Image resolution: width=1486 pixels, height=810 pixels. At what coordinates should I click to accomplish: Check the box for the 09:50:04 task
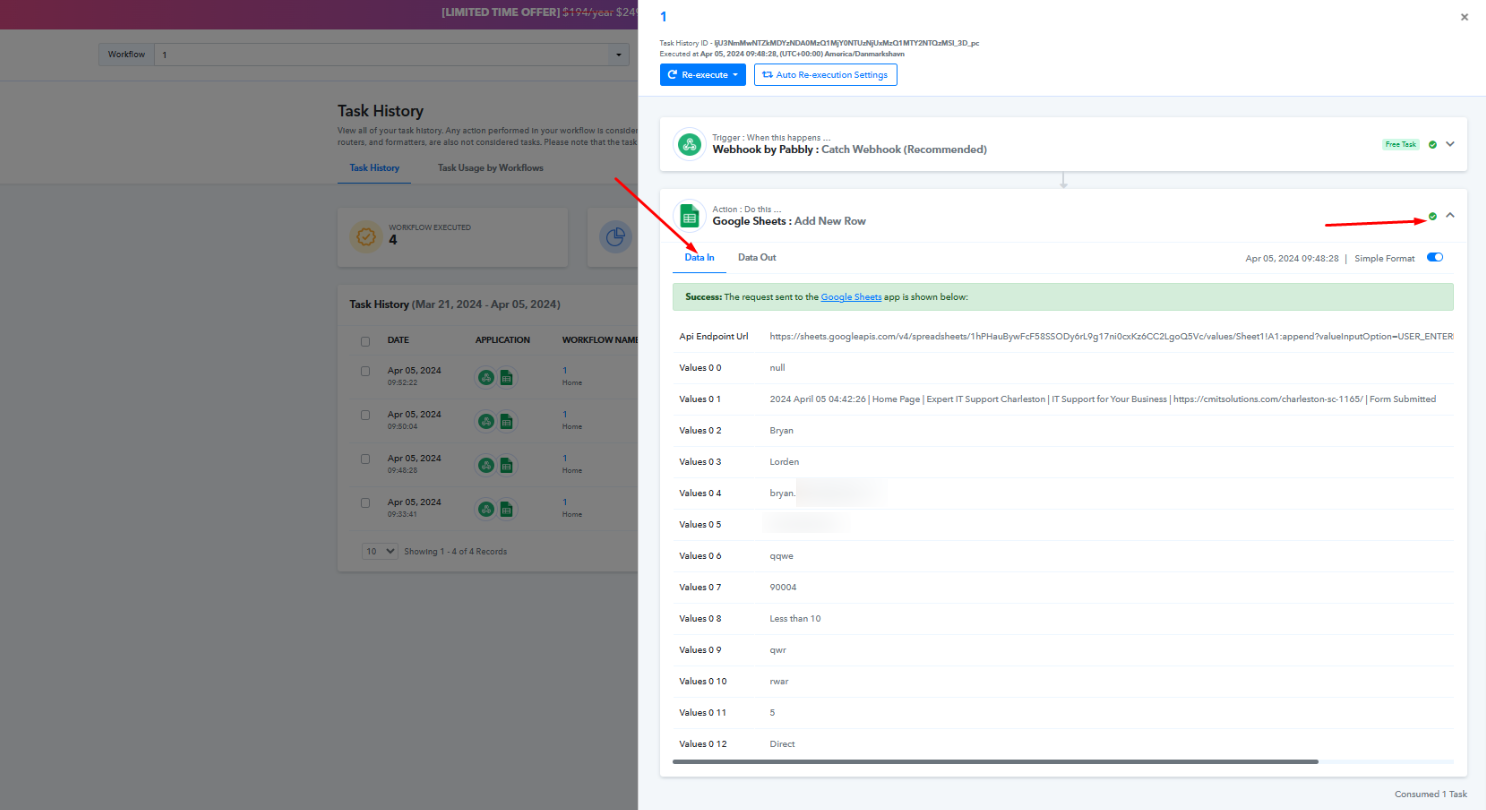365,415
